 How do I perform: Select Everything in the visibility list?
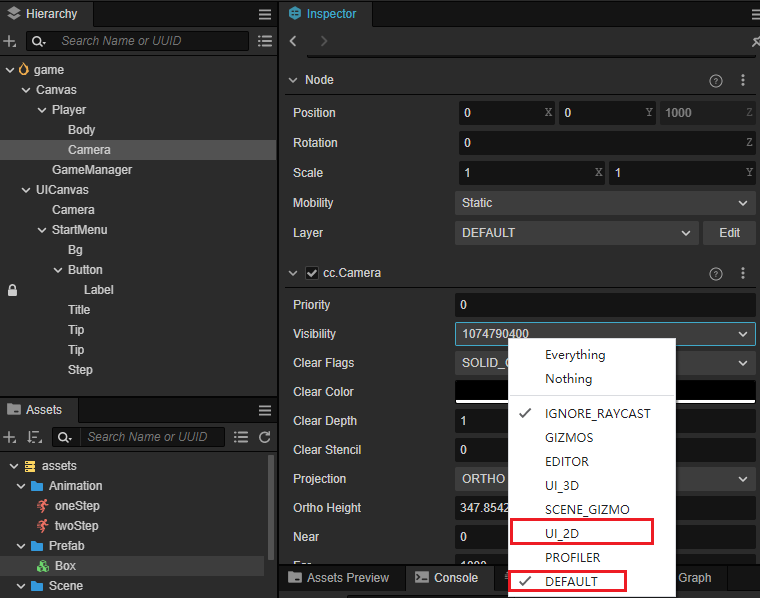pos(575,355)
